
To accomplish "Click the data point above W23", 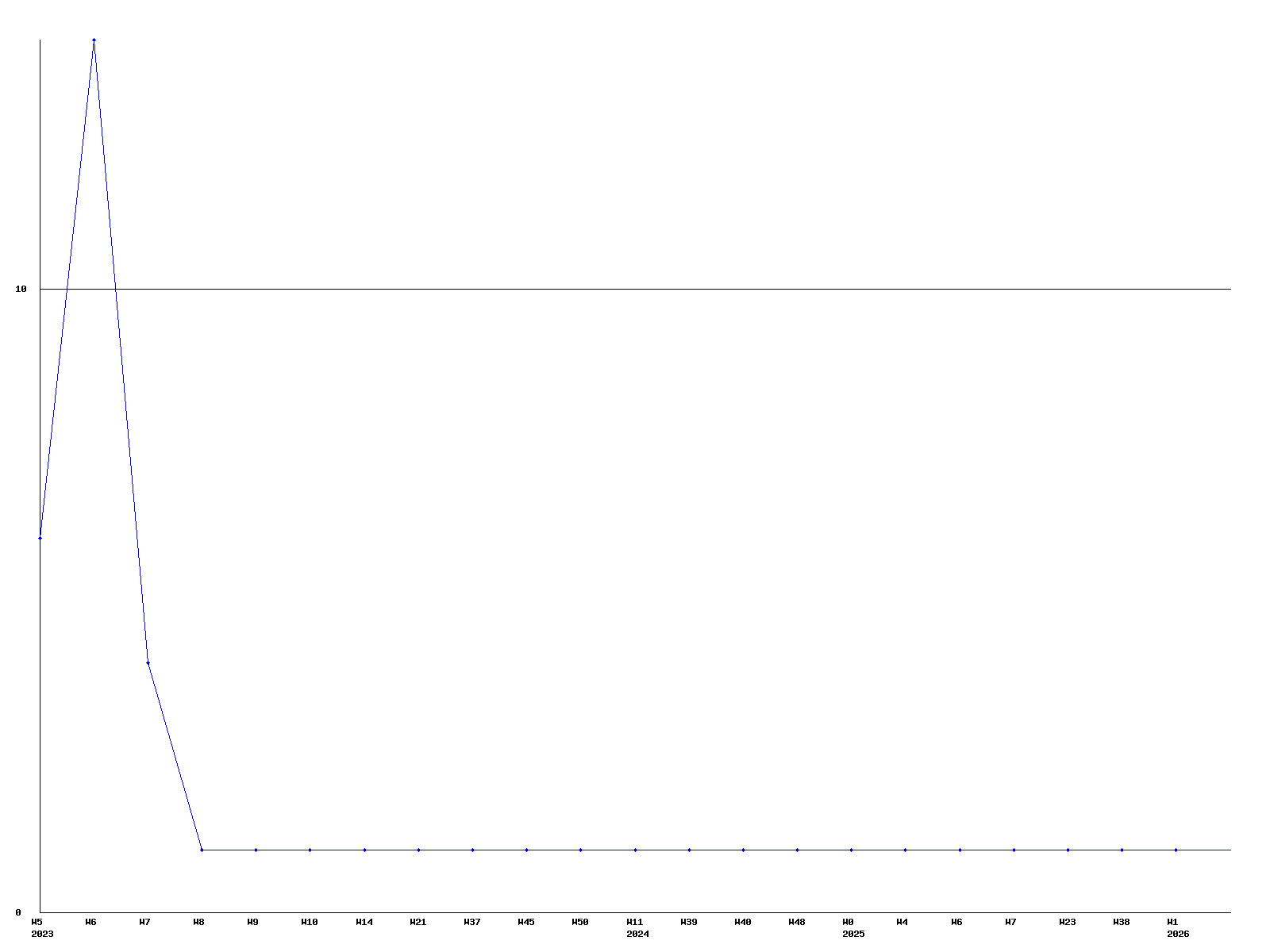I will click(x=1068, y=850).
